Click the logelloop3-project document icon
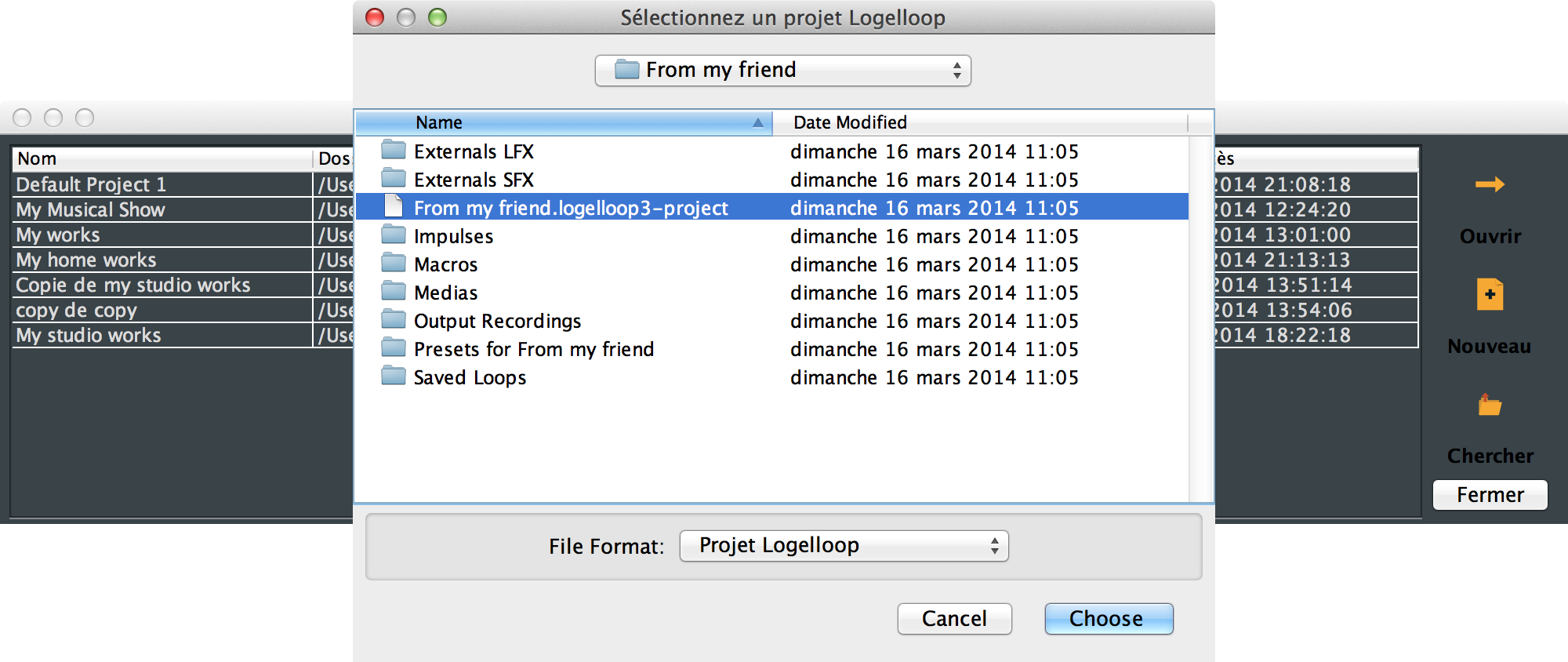This screenshot has width=1568, height=662. (394, 206)
